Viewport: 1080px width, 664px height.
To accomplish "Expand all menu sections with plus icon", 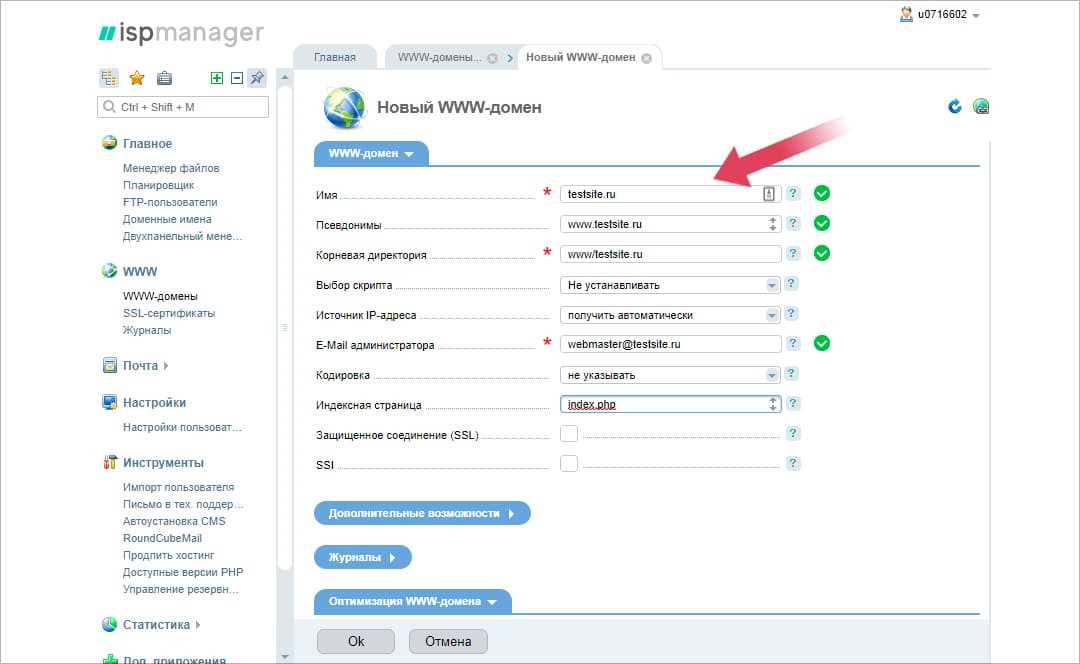I will coord(217,78).
